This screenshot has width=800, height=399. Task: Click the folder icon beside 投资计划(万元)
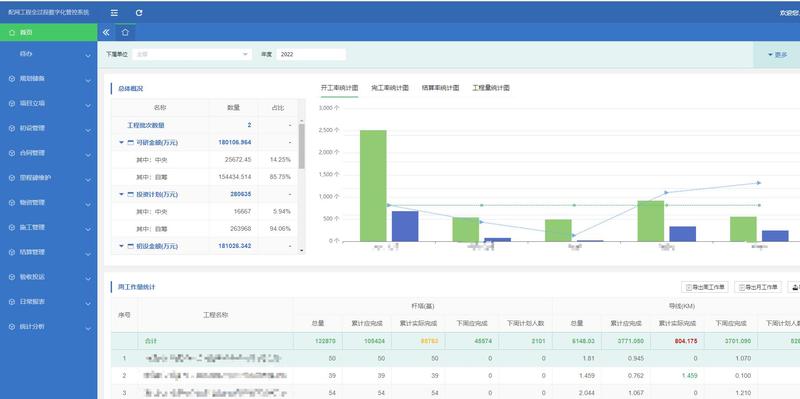[131, 194]
